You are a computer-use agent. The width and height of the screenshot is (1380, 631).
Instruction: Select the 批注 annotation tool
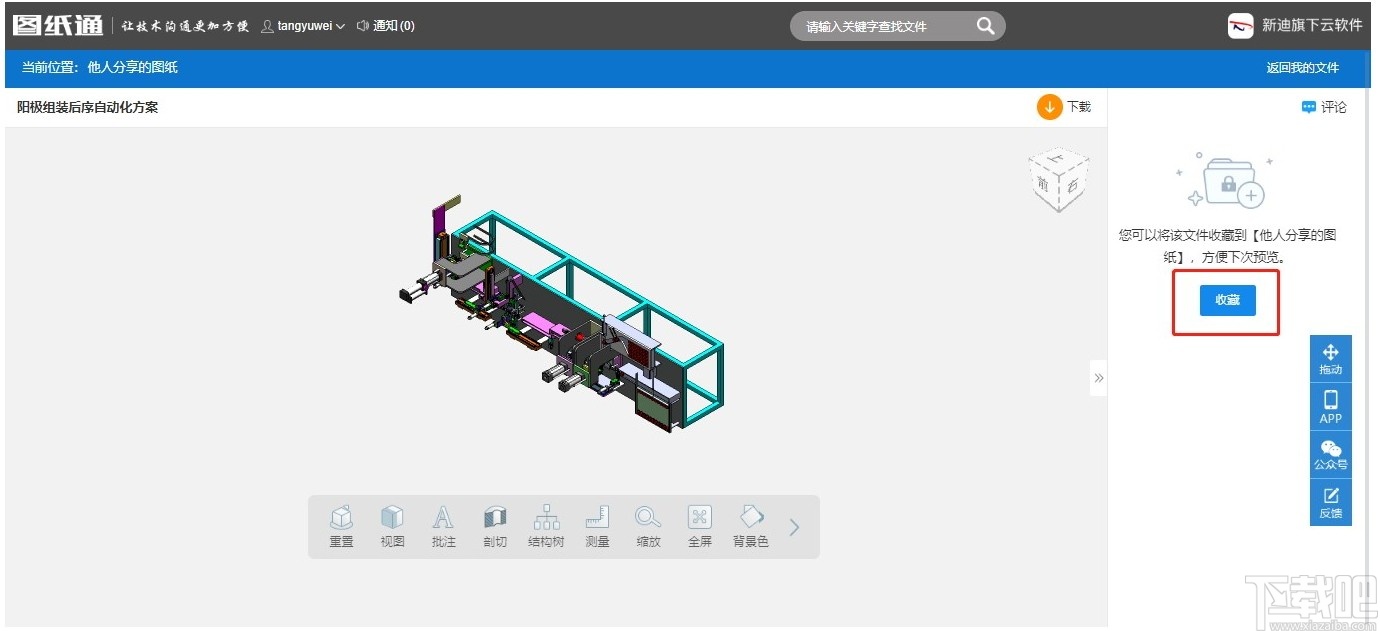click(x=444, y=526)
